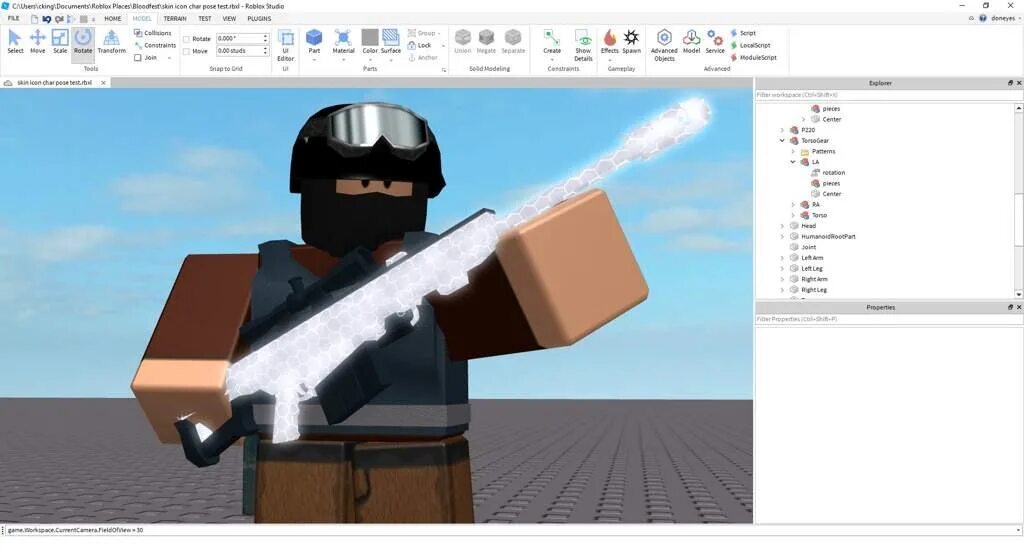Click the Explorer scrollbar down arrow

(1019, 294)
